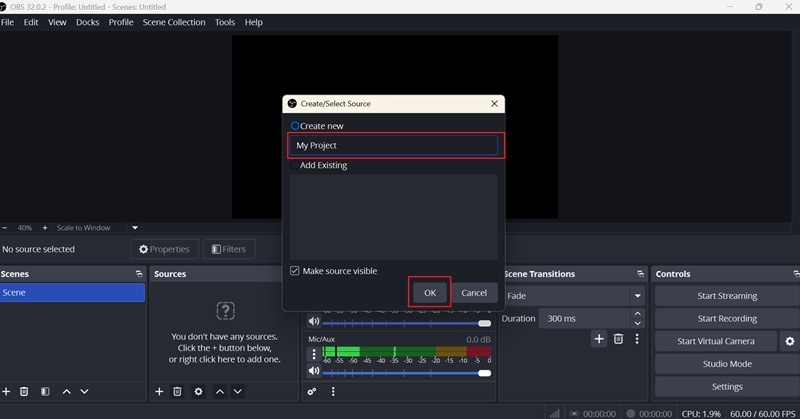Add a source with the plus icon
The width and height of the screenshot is (800, 419).
[x=159, y=391]
